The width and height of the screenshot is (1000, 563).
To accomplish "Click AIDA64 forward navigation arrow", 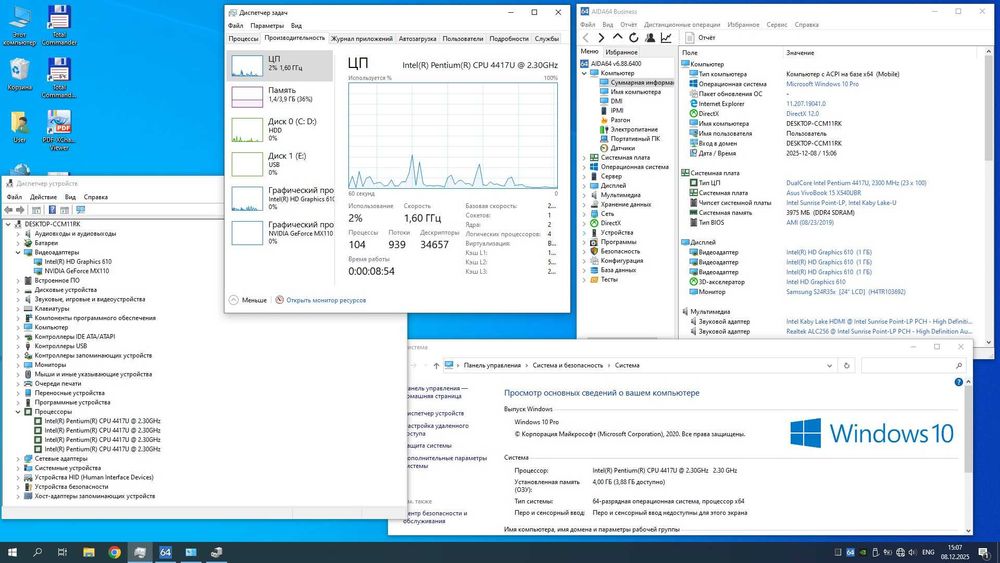I will (601, 38).
